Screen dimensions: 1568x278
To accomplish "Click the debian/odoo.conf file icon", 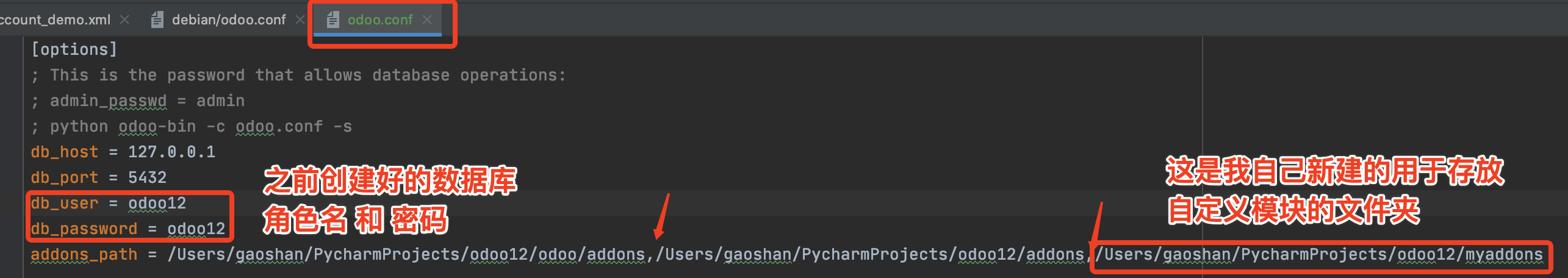I will click(x=157, y=20).
